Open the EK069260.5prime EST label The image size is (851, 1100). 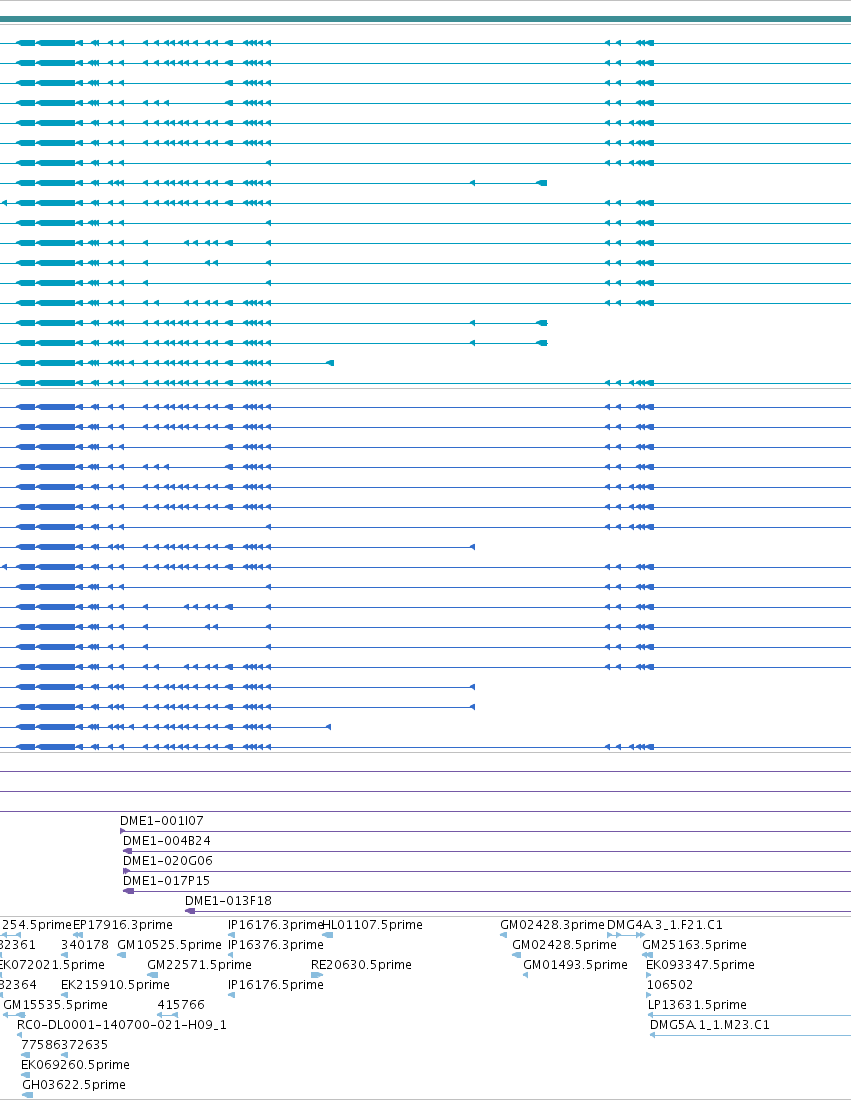(75, 1065)
